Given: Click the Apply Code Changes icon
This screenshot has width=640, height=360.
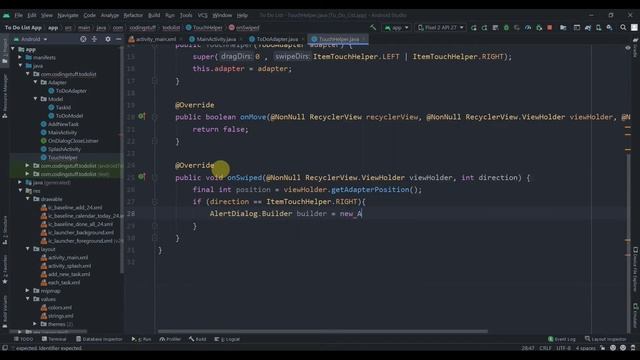Looking at the screenshot, I should [495, 28].
